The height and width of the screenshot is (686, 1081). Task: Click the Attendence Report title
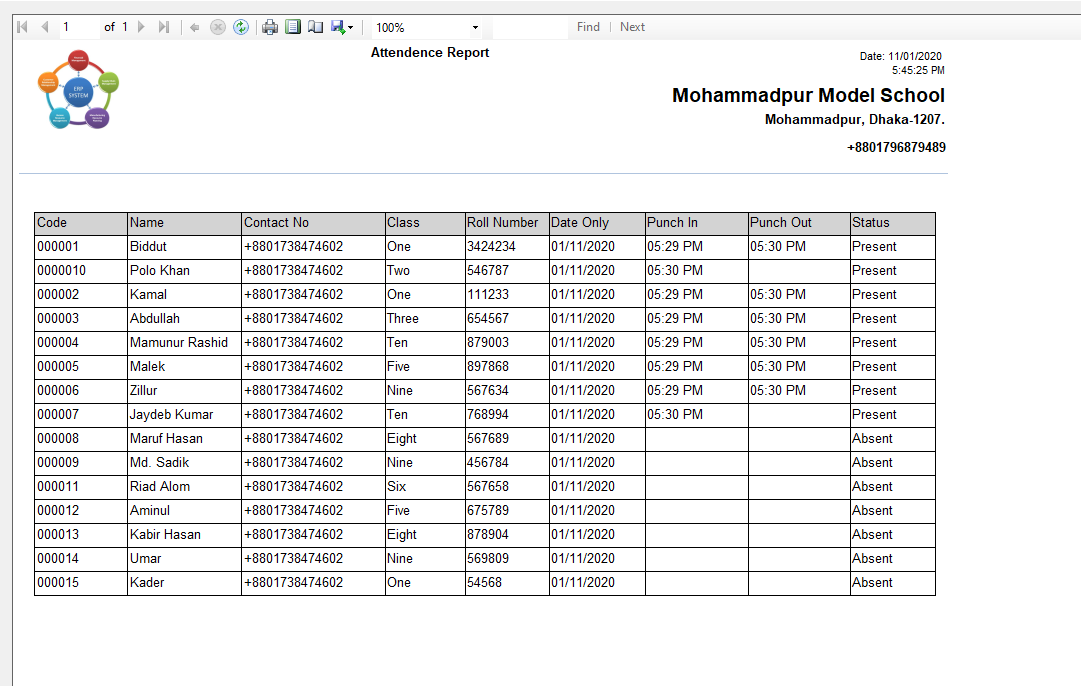[430, 52]
